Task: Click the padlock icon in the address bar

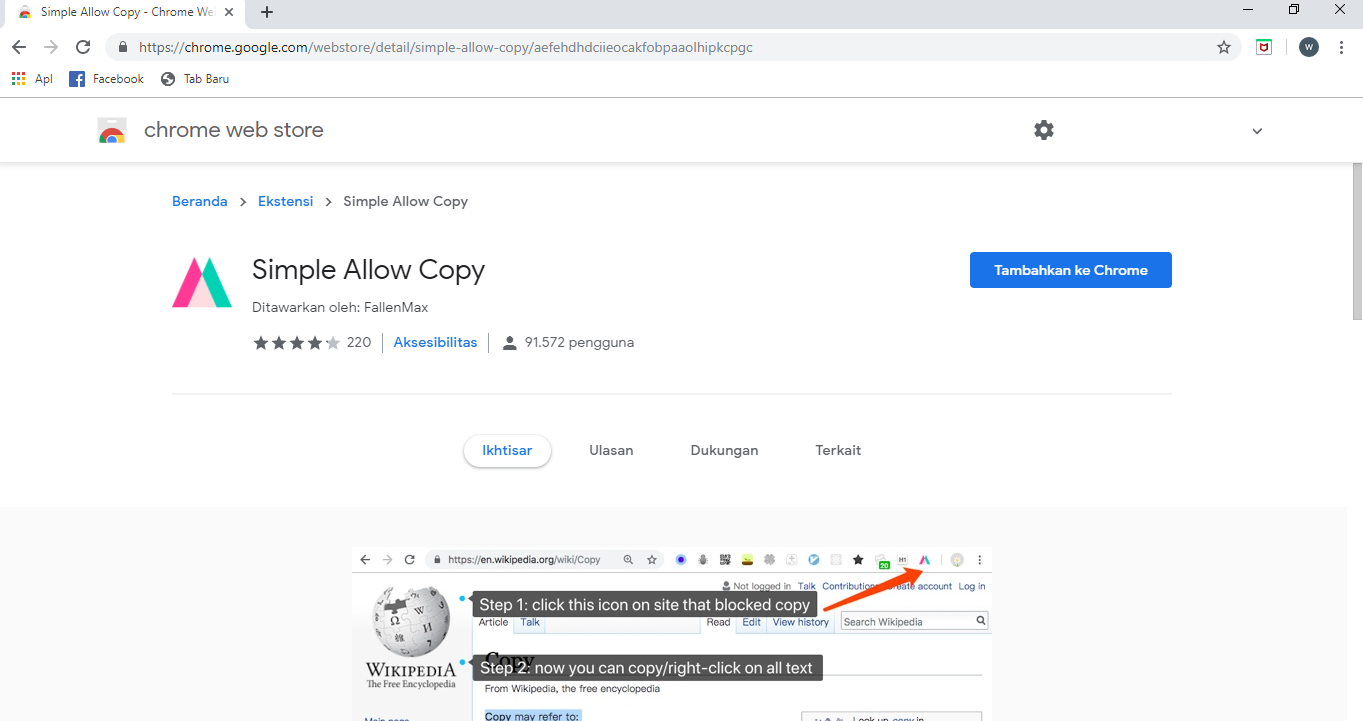Action: tap(122, 46)
